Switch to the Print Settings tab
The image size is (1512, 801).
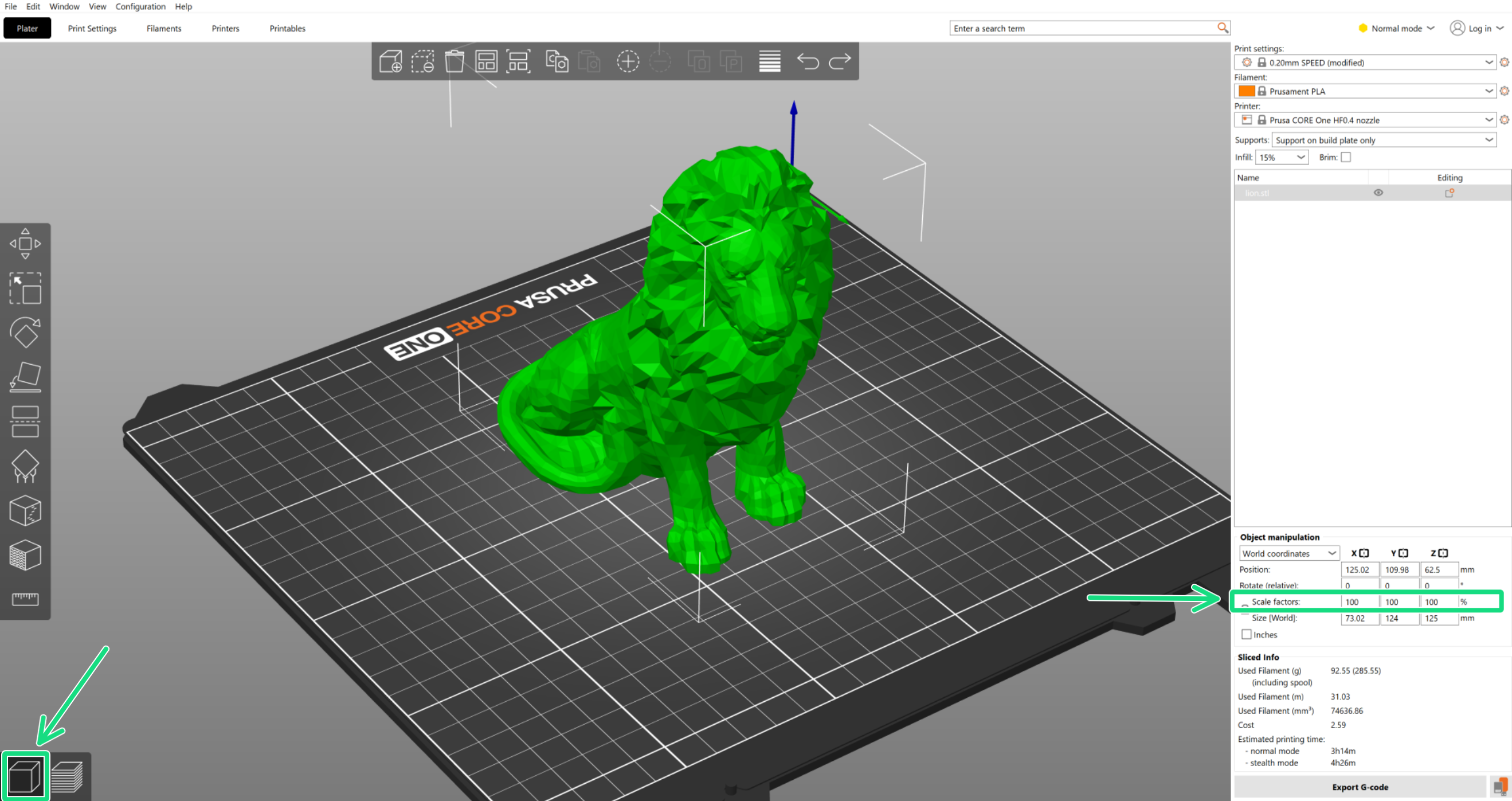point(92,28)
